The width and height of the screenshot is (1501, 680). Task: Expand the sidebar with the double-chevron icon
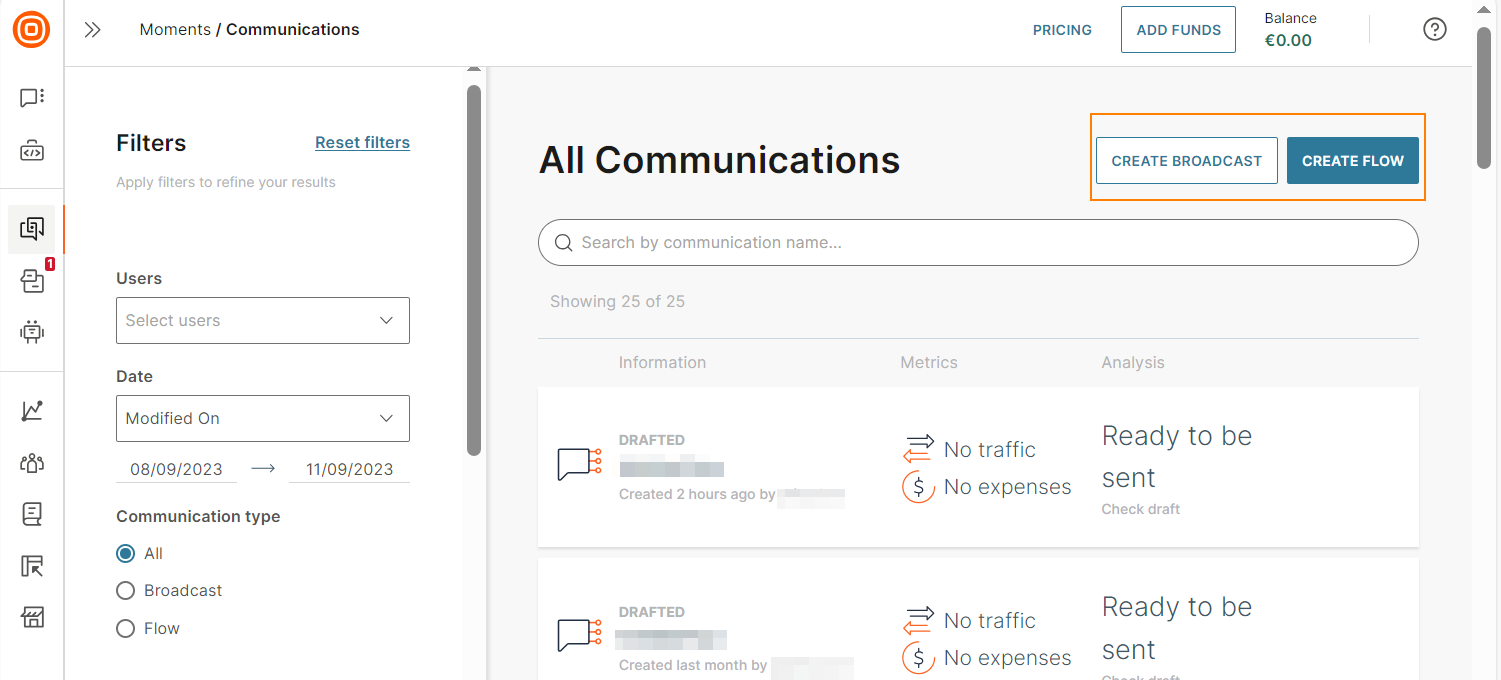93,30
